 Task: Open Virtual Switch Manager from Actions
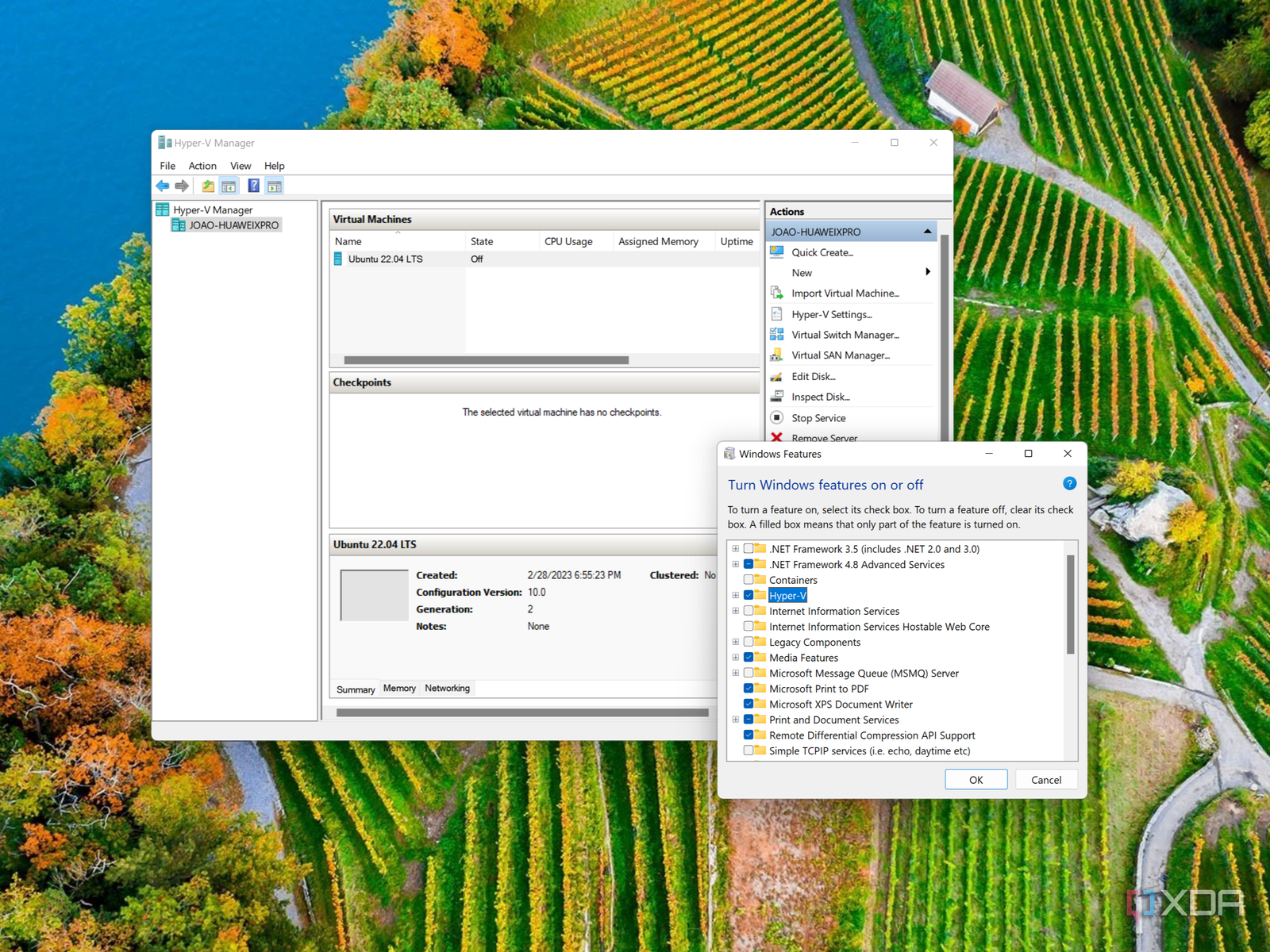(845, 335)
